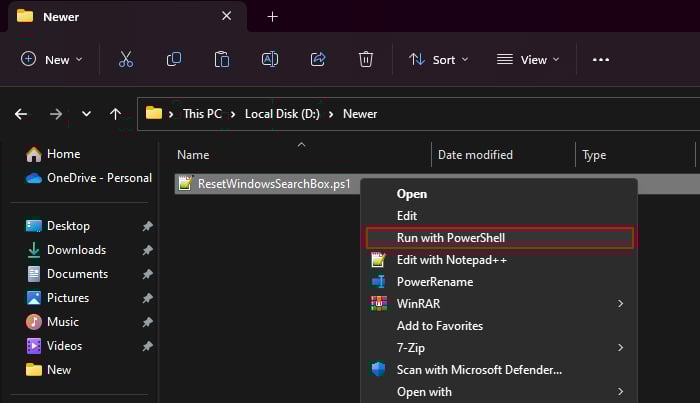The image size is (700, 403).
Task: Click the Copy icon in toolbar
Action: click(x=174, y=59)
